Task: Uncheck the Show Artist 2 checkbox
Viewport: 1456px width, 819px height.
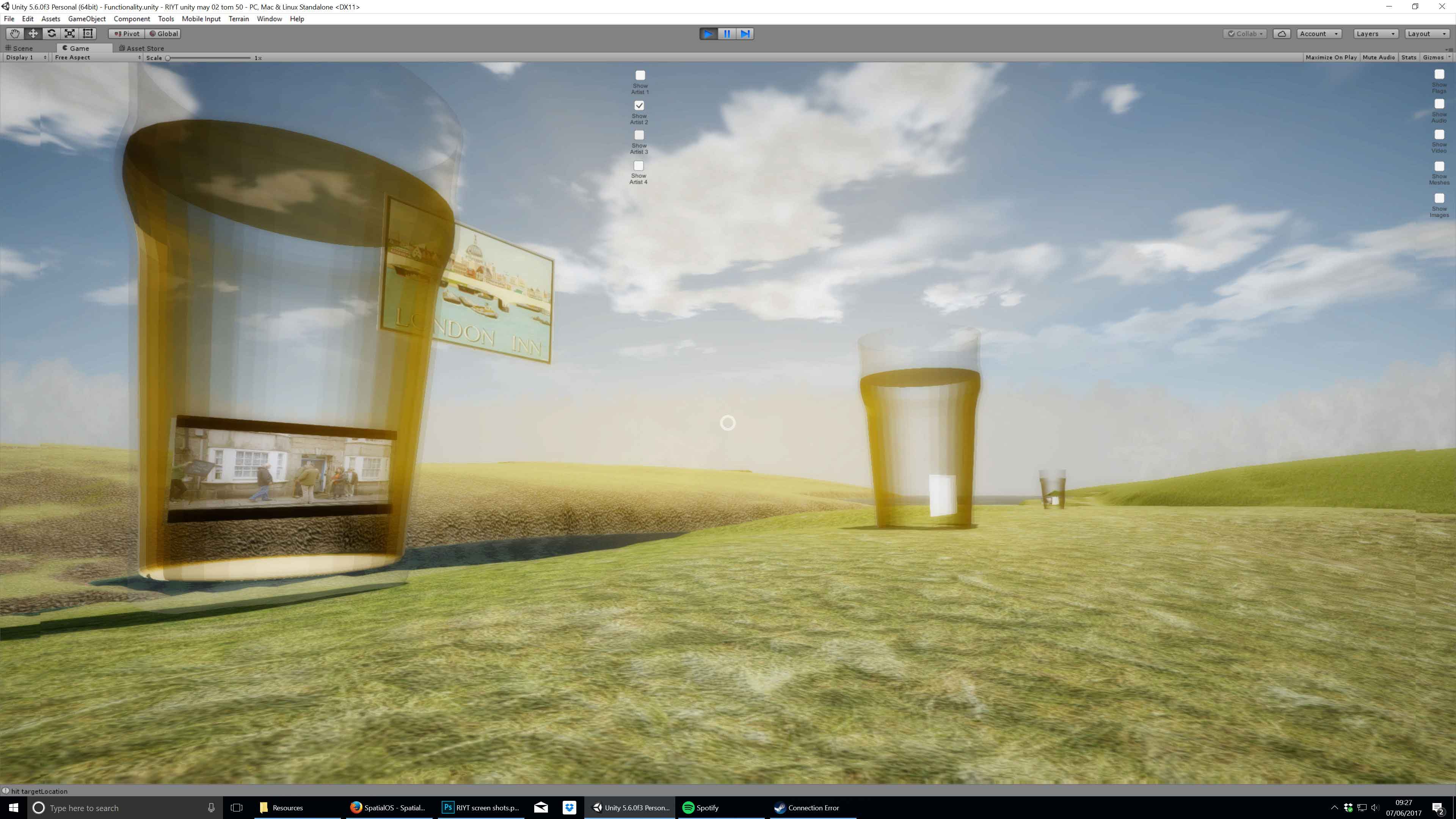Action: pos(639,106)
